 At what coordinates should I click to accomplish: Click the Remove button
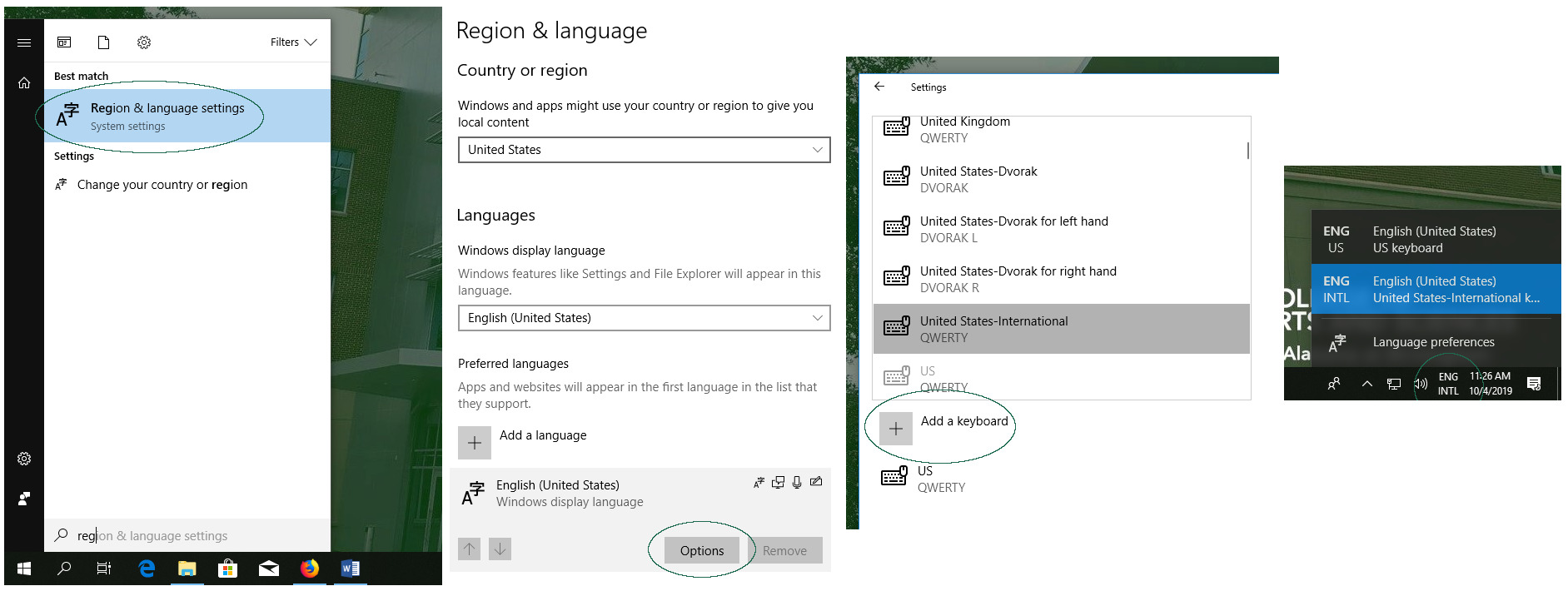(784, 550)
